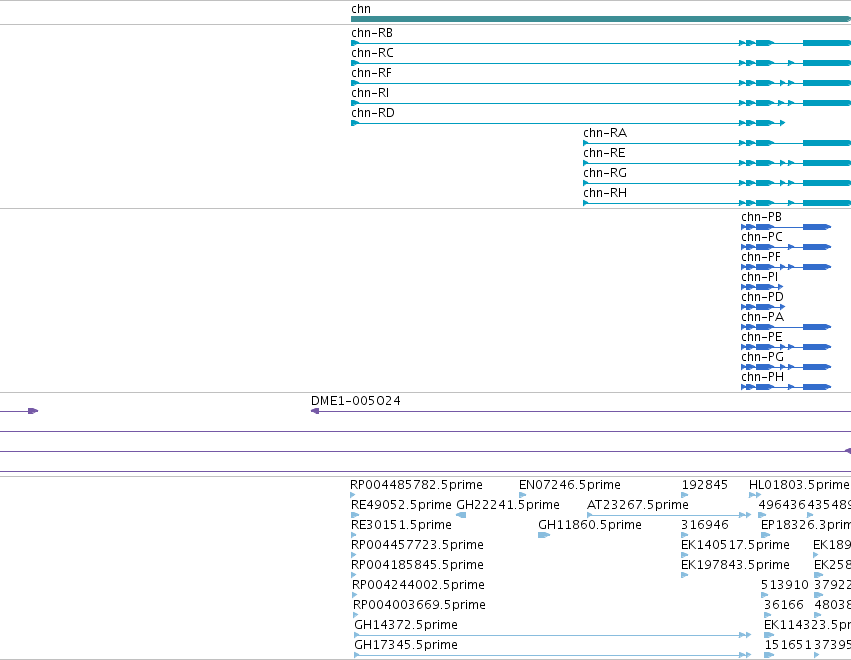Select AT23267.5prime EST label
The height and width of the screenshot is (660, 851).
(638, 505)
